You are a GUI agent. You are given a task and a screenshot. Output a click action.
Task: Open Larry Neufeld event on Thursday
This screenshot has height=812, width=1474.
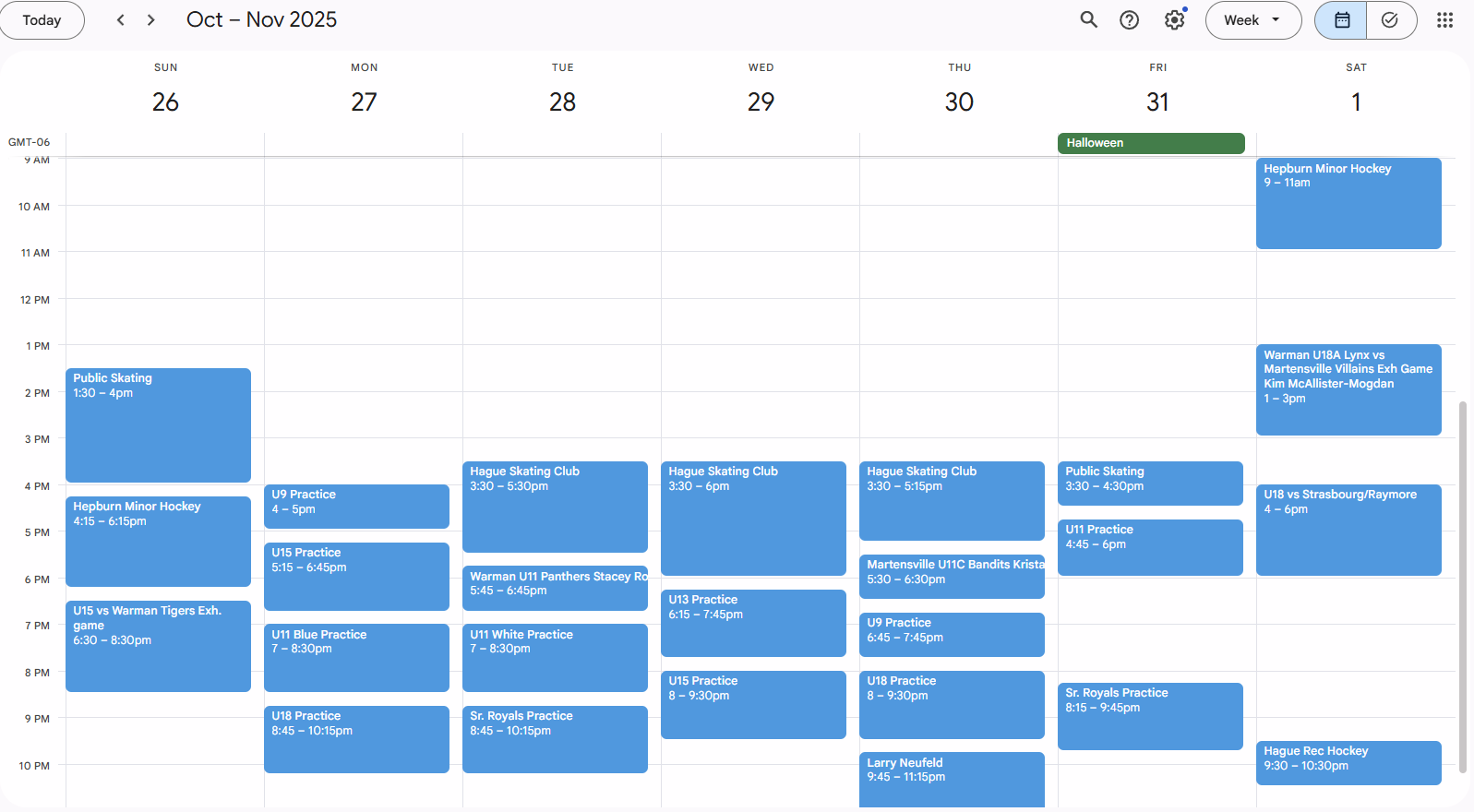(x=952, y=778)
